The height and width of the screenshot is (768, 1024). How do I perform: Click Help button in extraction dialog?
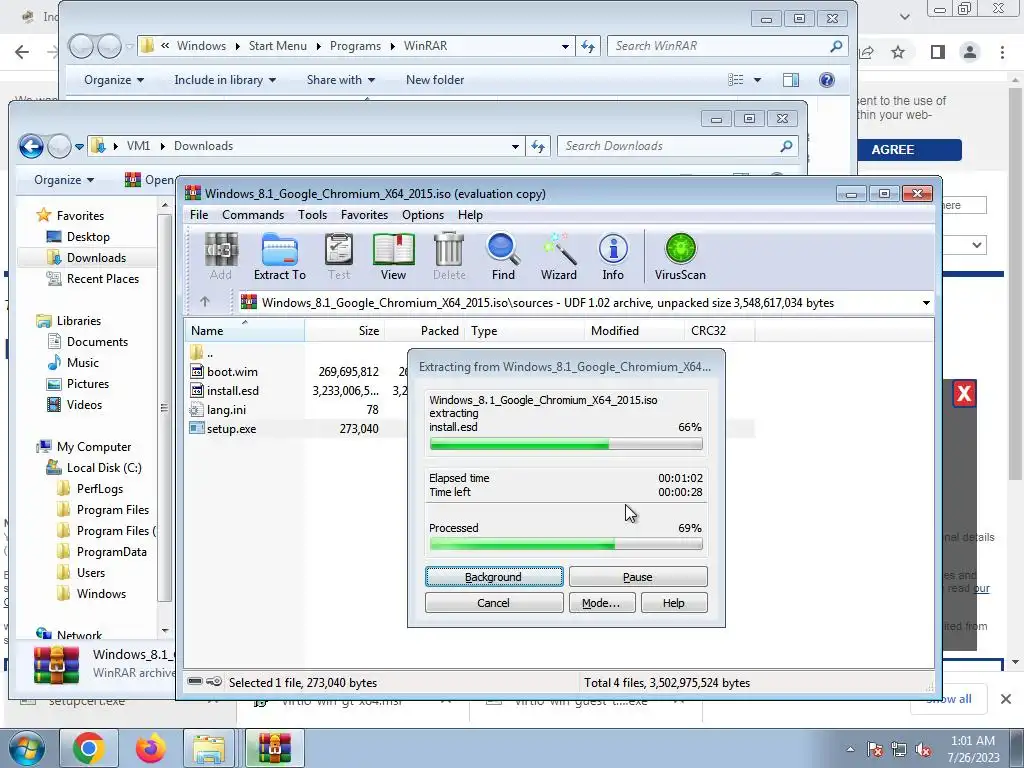click(x=674, y=603)
